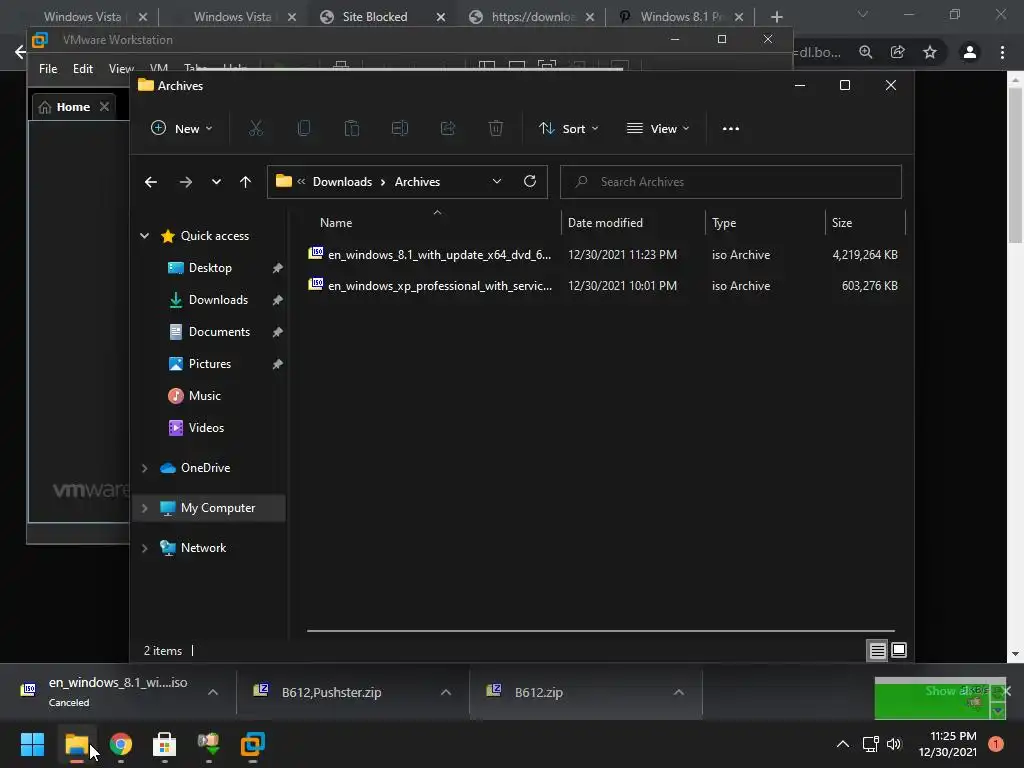Bookmark the page with Chrome star icon

930,52
